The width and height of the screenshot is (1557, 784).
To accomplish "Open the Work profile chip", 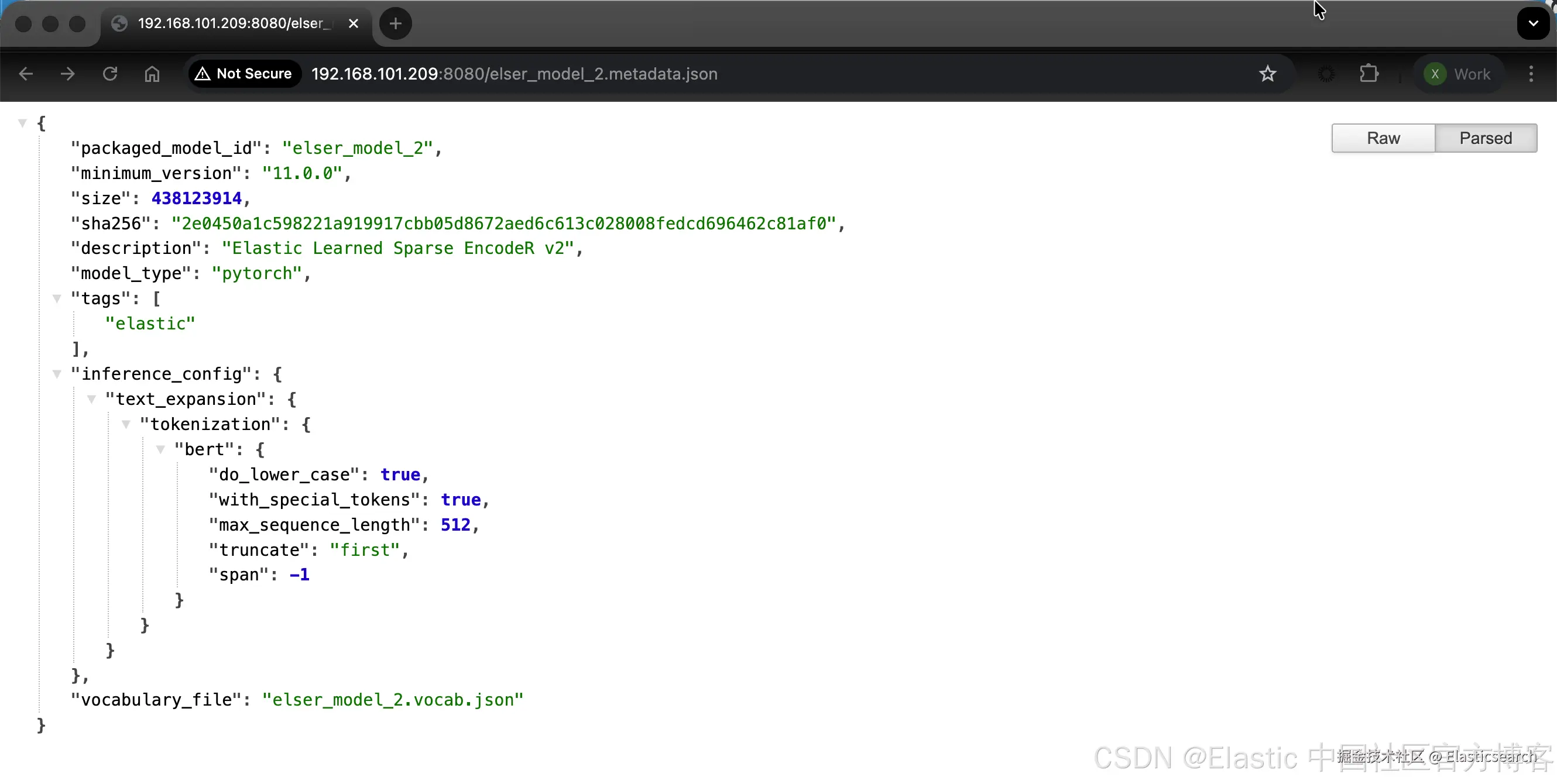I will pos(1457,74).
